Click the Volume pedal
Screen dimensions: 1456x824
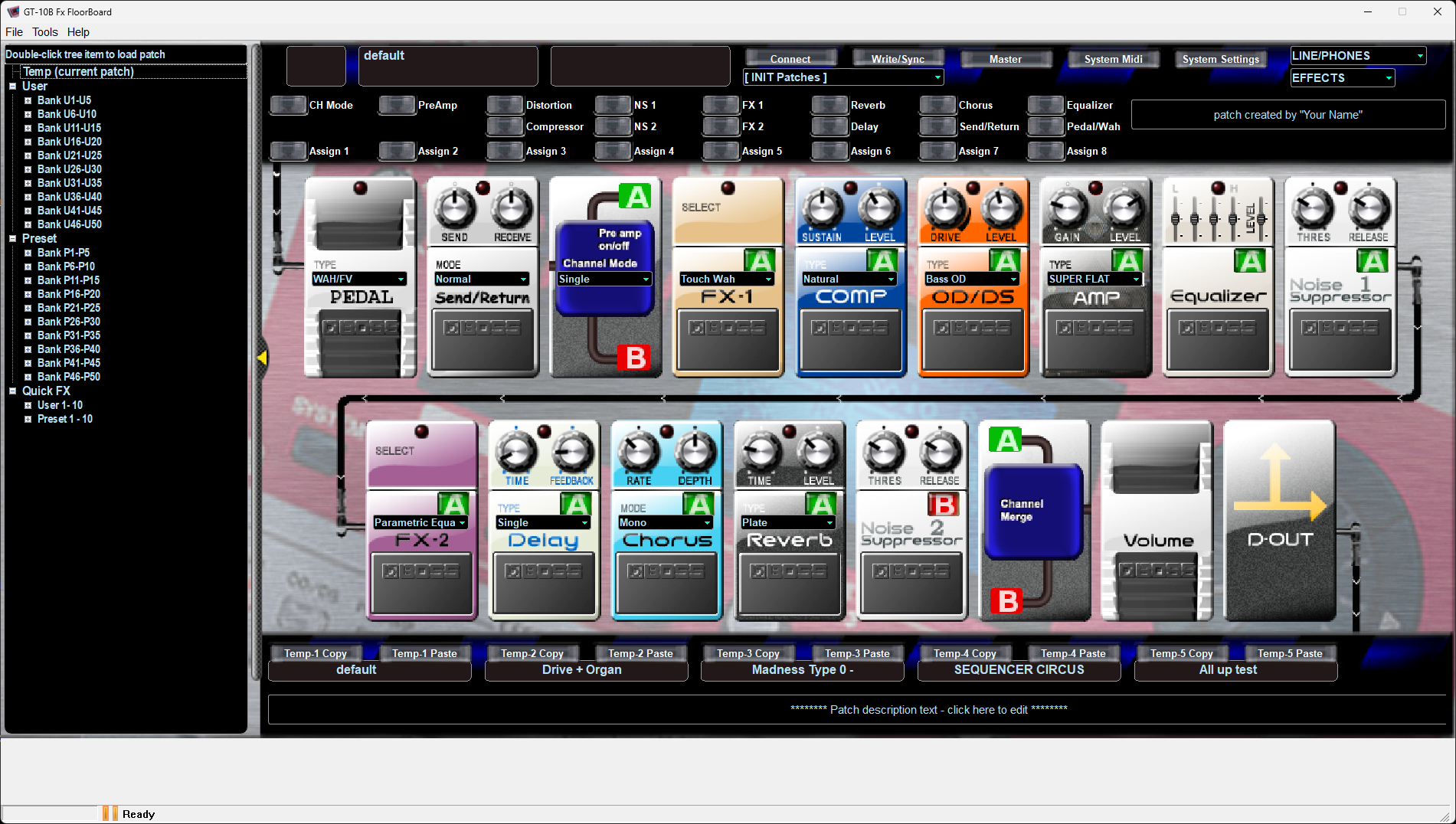point(1157,521)
